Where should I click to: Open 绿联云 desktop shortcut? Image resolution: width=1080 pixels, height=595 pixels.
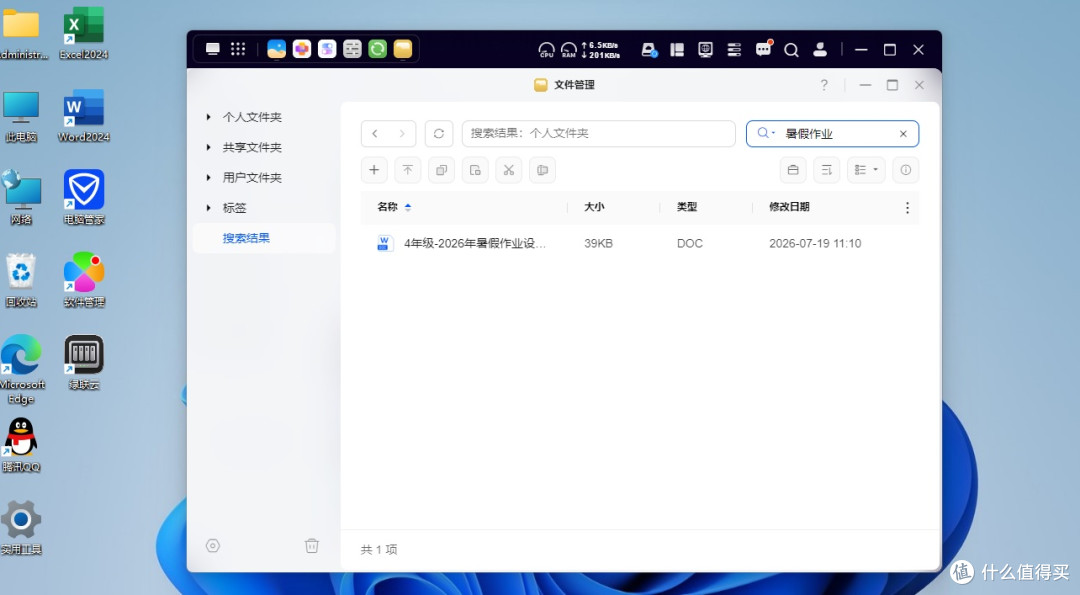point(83,362)
